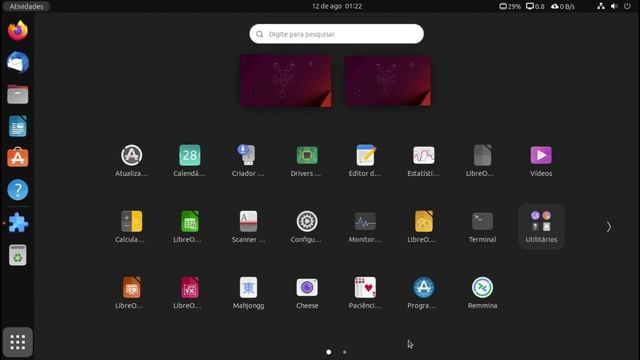Select the first page indicator dot
The width and height of the screenshot is (640, 360).
329,352
